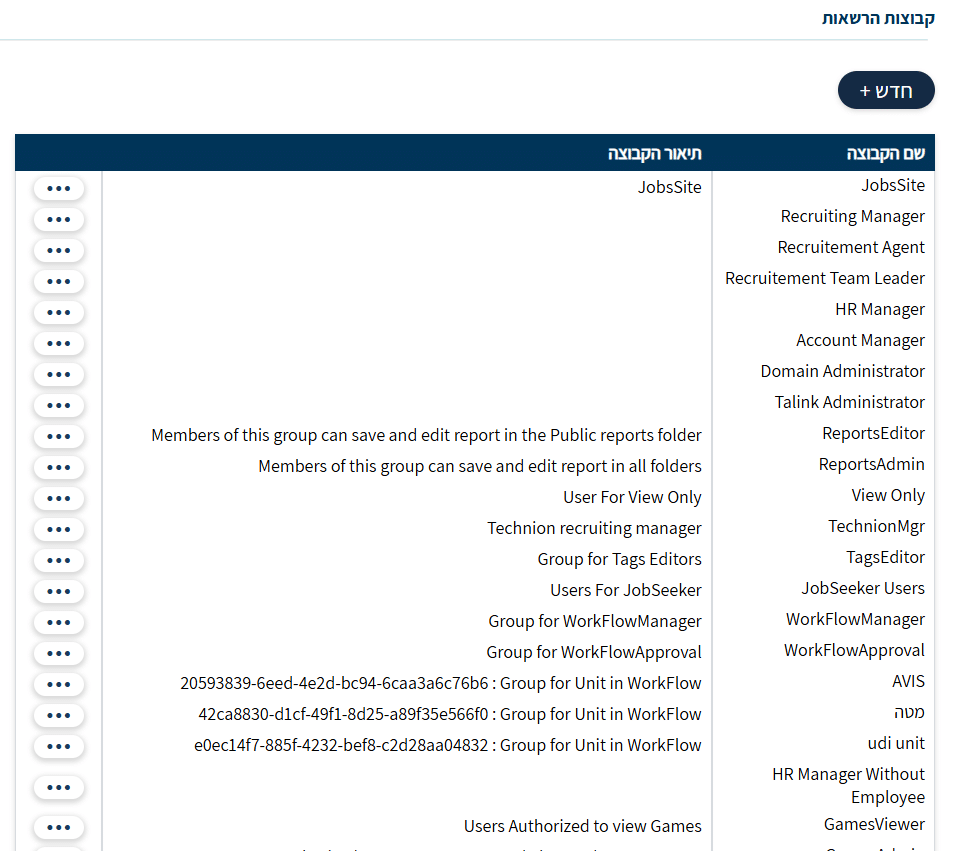Open the options menu for AVIS group
The height and width of the screenshot is (851, 957).
(x=59, y=684)
